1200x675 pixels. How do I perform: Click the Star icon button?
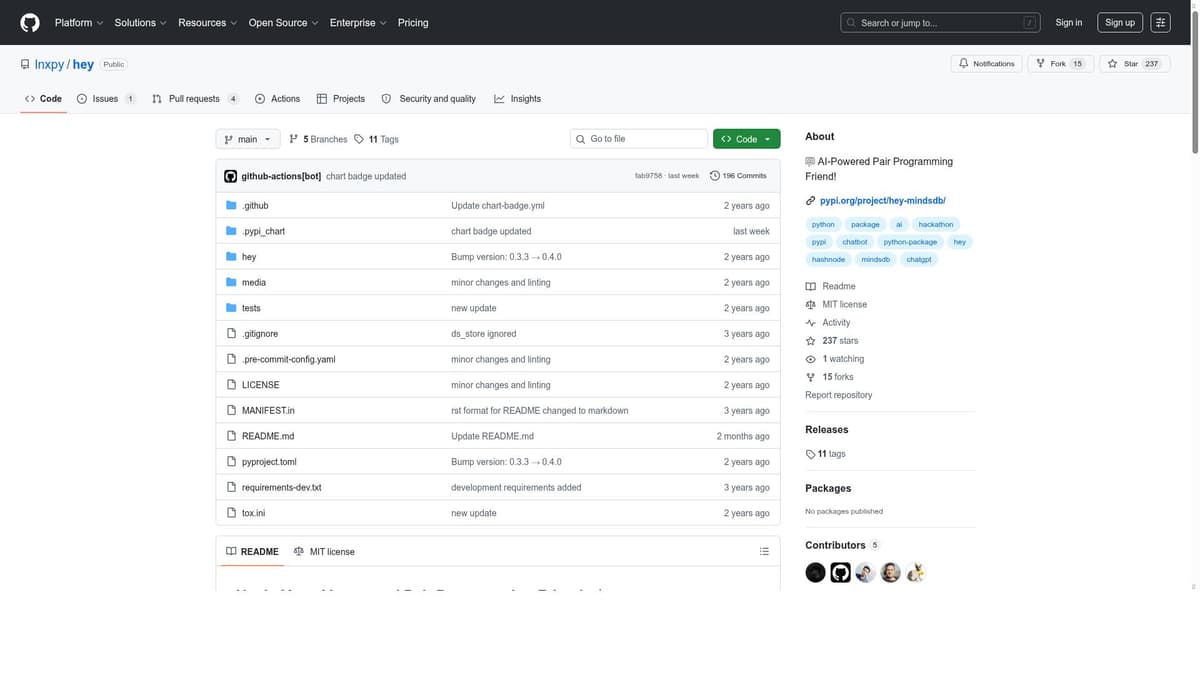1112,64
